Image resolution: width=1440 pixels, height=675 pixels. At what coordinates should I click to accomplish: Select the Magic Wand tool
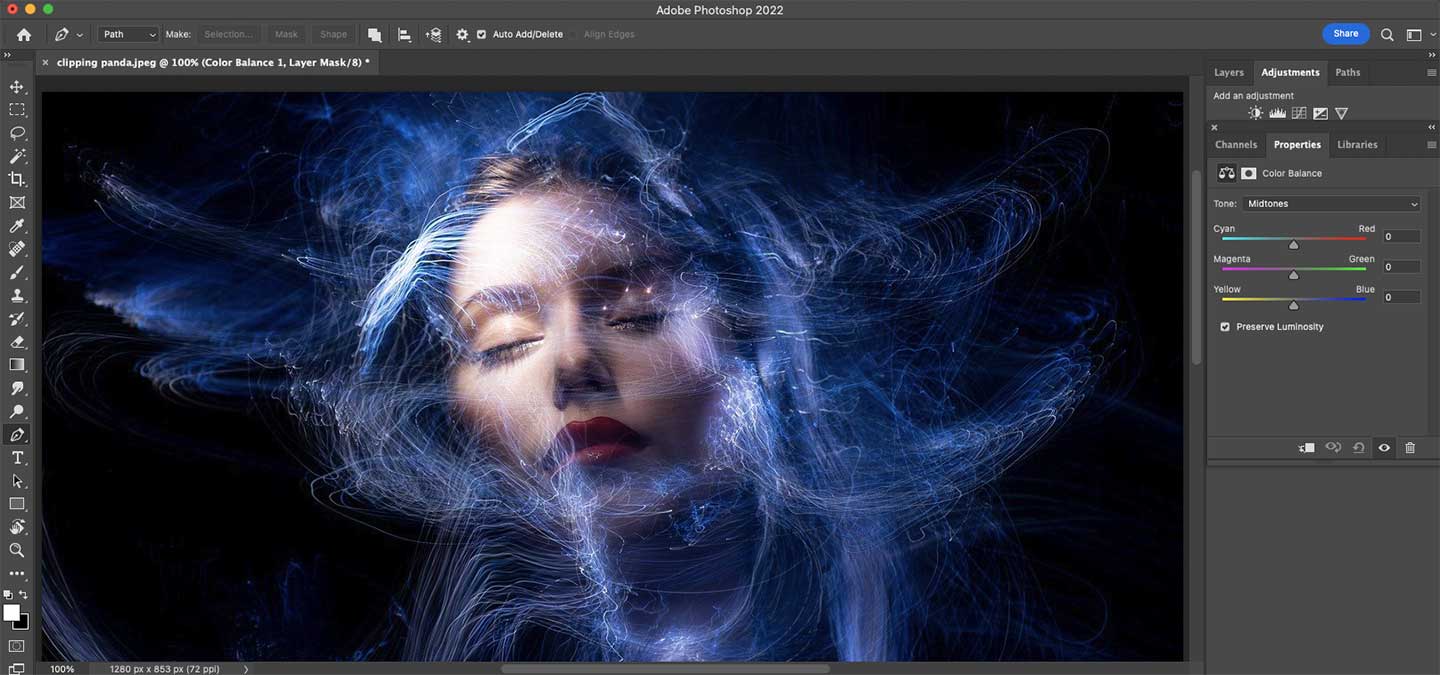click(x=17, y=156)
